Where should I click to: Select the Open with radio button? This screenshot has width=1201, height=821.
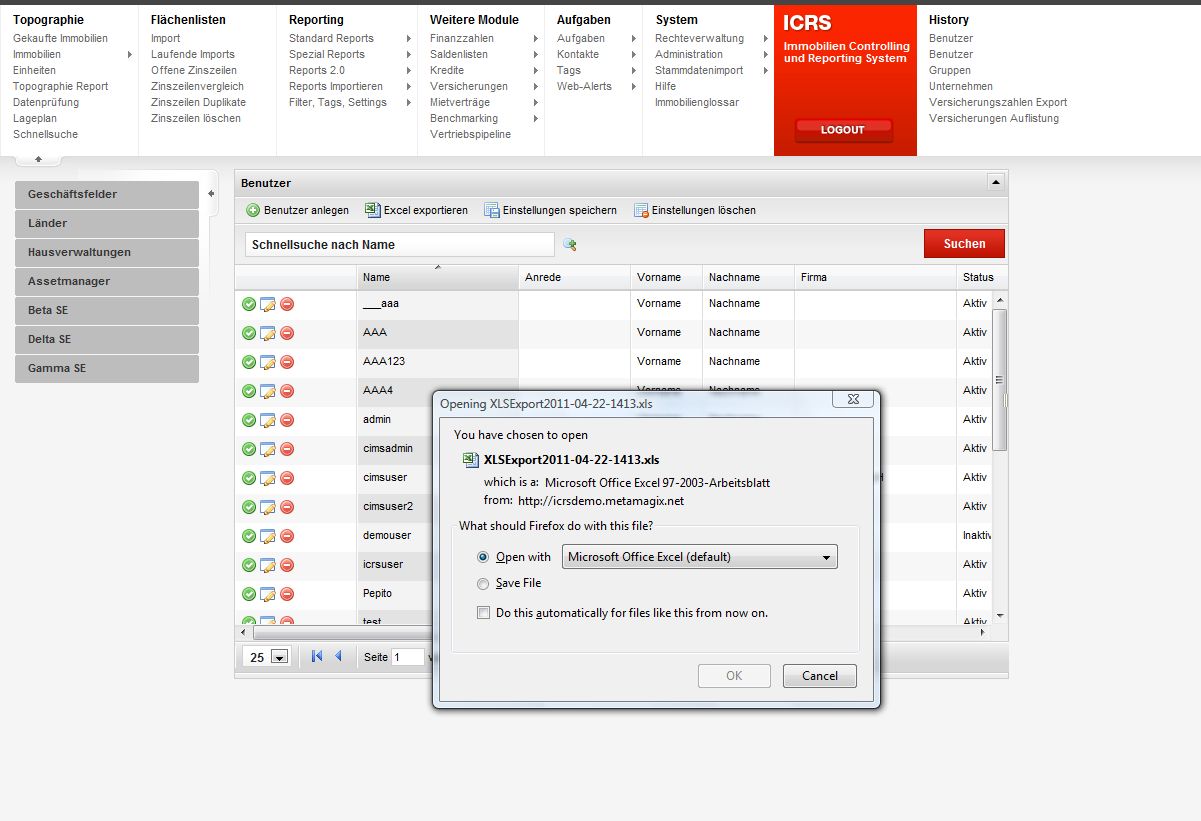pos(483,557)
